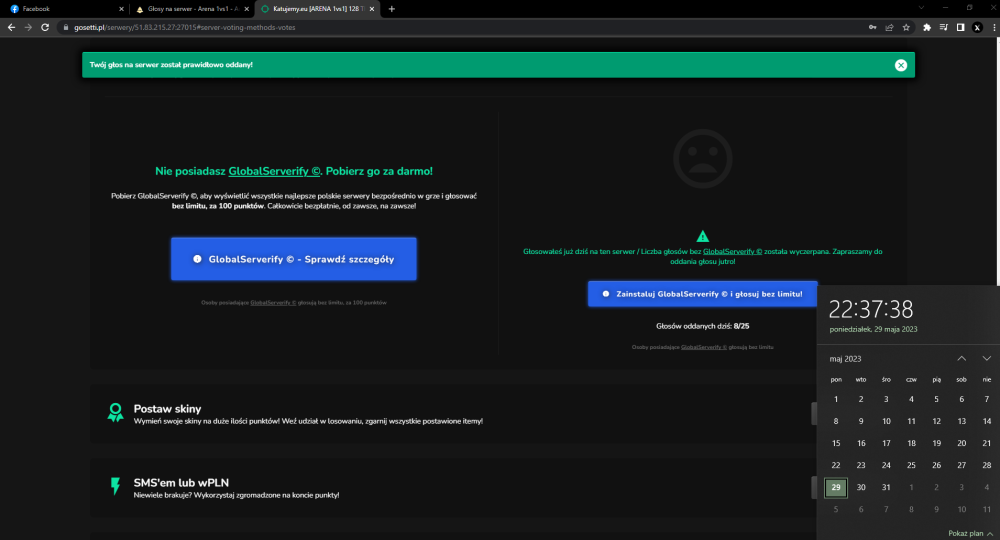This screenshot has width=1000, height=540.
Task: Click Zainstaluj GlobalServerify i głosuj bez limitu
Action: tap(702, 294)
